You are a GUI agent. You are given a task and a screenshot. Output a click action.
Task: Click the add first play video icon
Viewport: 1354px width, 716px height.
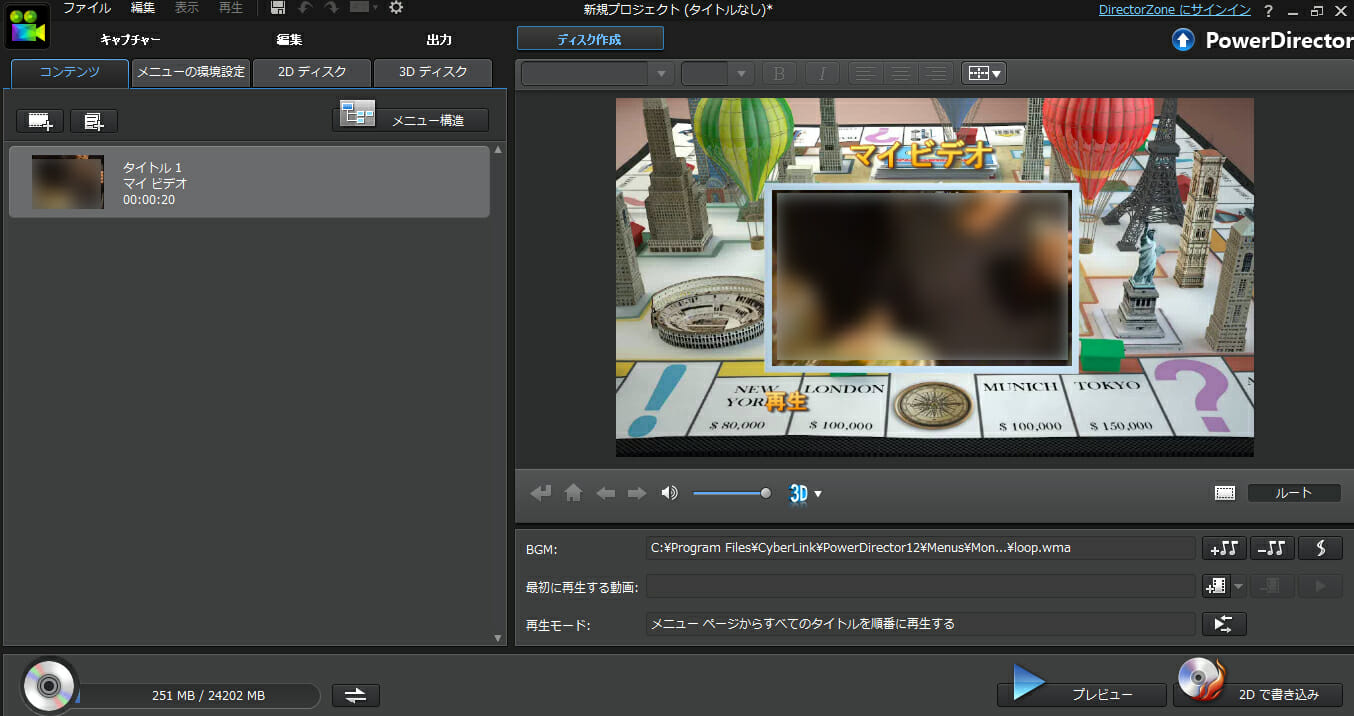(x=1215, y=586)
